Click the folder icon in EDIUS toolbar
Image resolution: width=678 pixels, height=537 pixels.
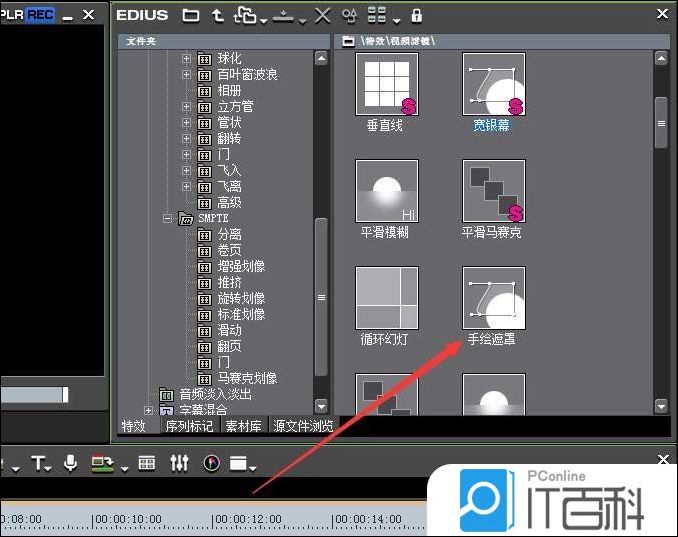point(191,15)
